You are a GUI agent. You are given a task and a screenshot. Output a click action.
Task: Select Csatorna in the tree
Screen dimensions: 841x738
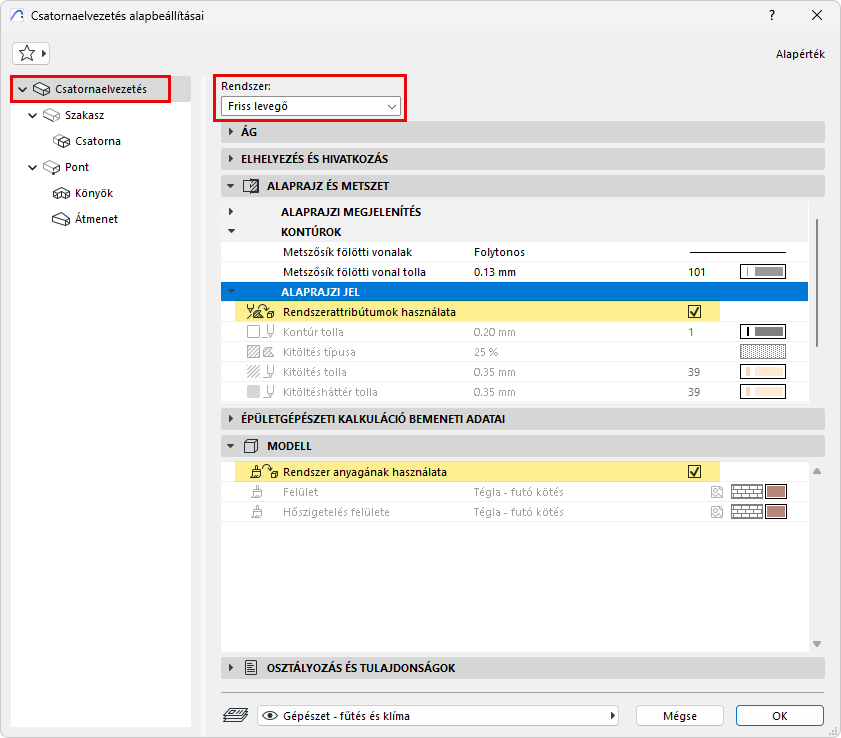[98, 141]
